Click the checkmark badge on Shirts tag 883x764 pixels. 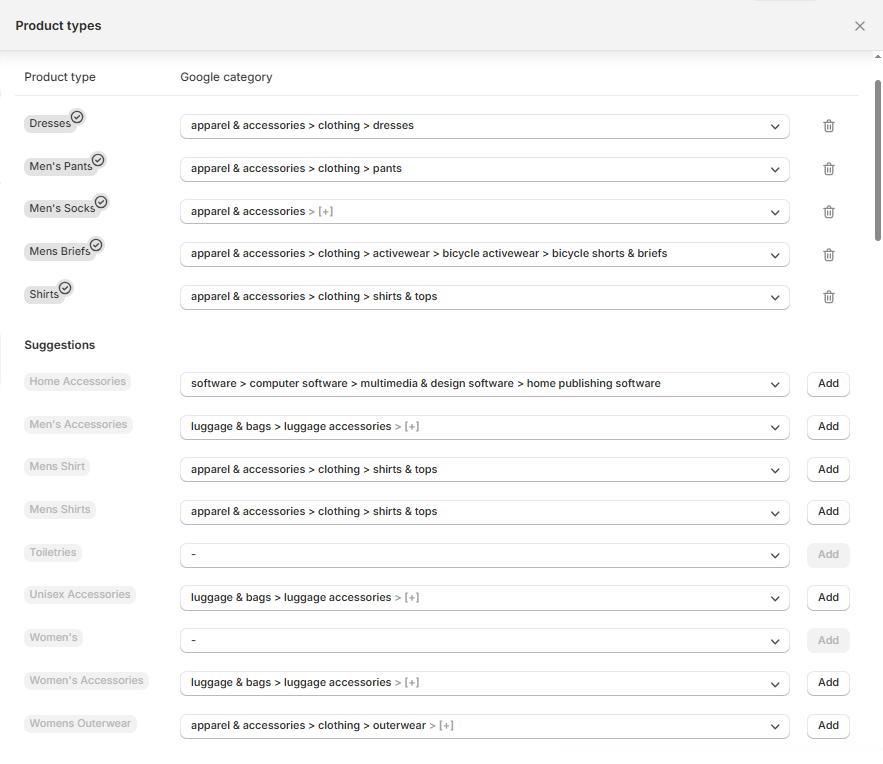[x=66, y=288]
